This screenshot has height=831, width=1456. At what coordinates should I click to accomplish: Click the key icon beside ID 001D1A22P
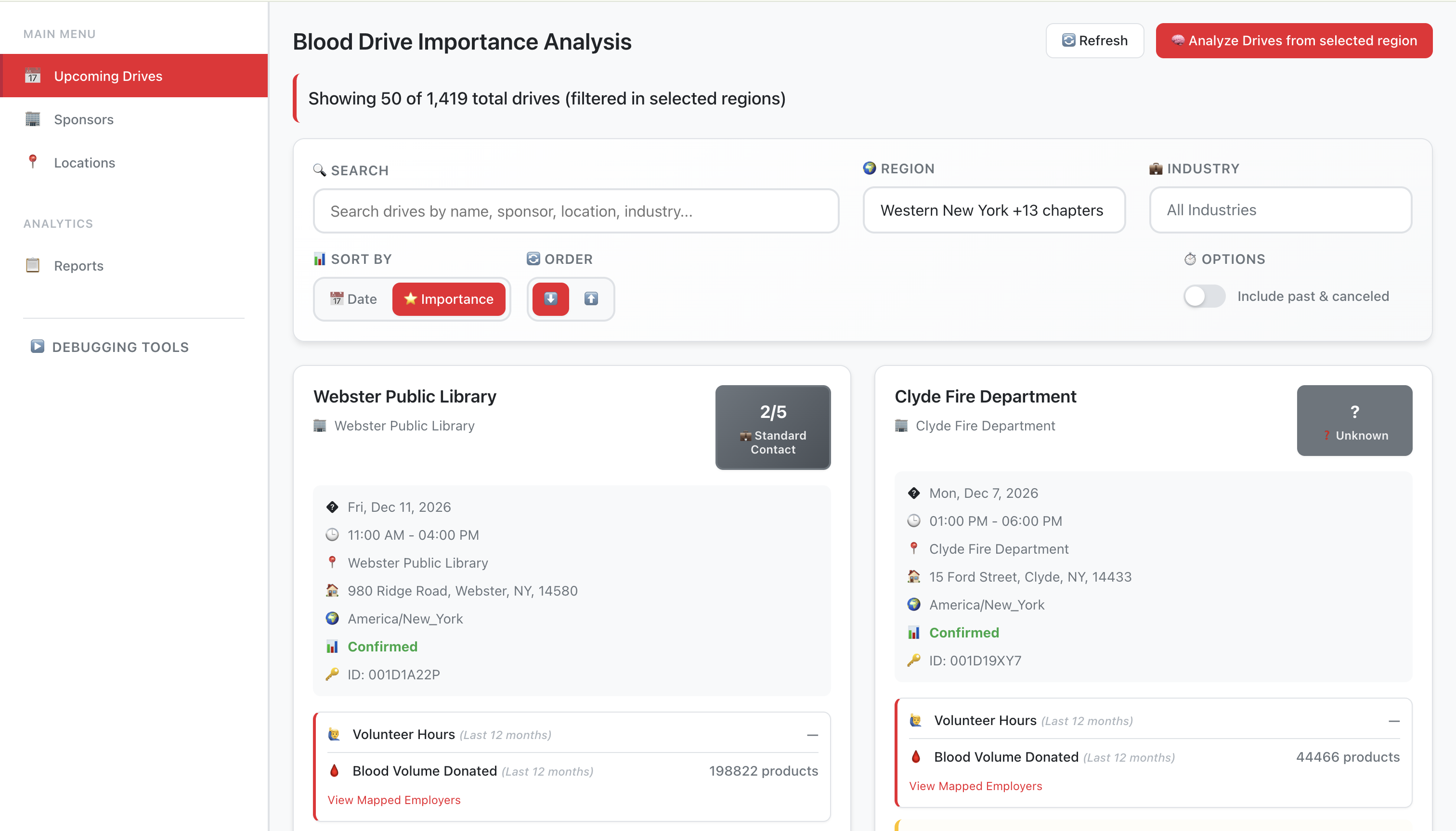(x=332, y=674)
